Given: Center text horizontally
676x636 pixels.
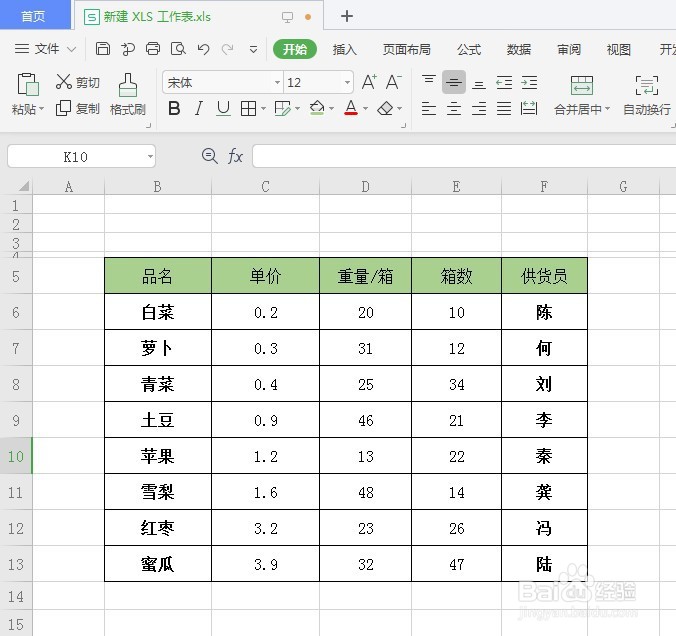Looking at the screenshot, I should (x=454, y=108).
